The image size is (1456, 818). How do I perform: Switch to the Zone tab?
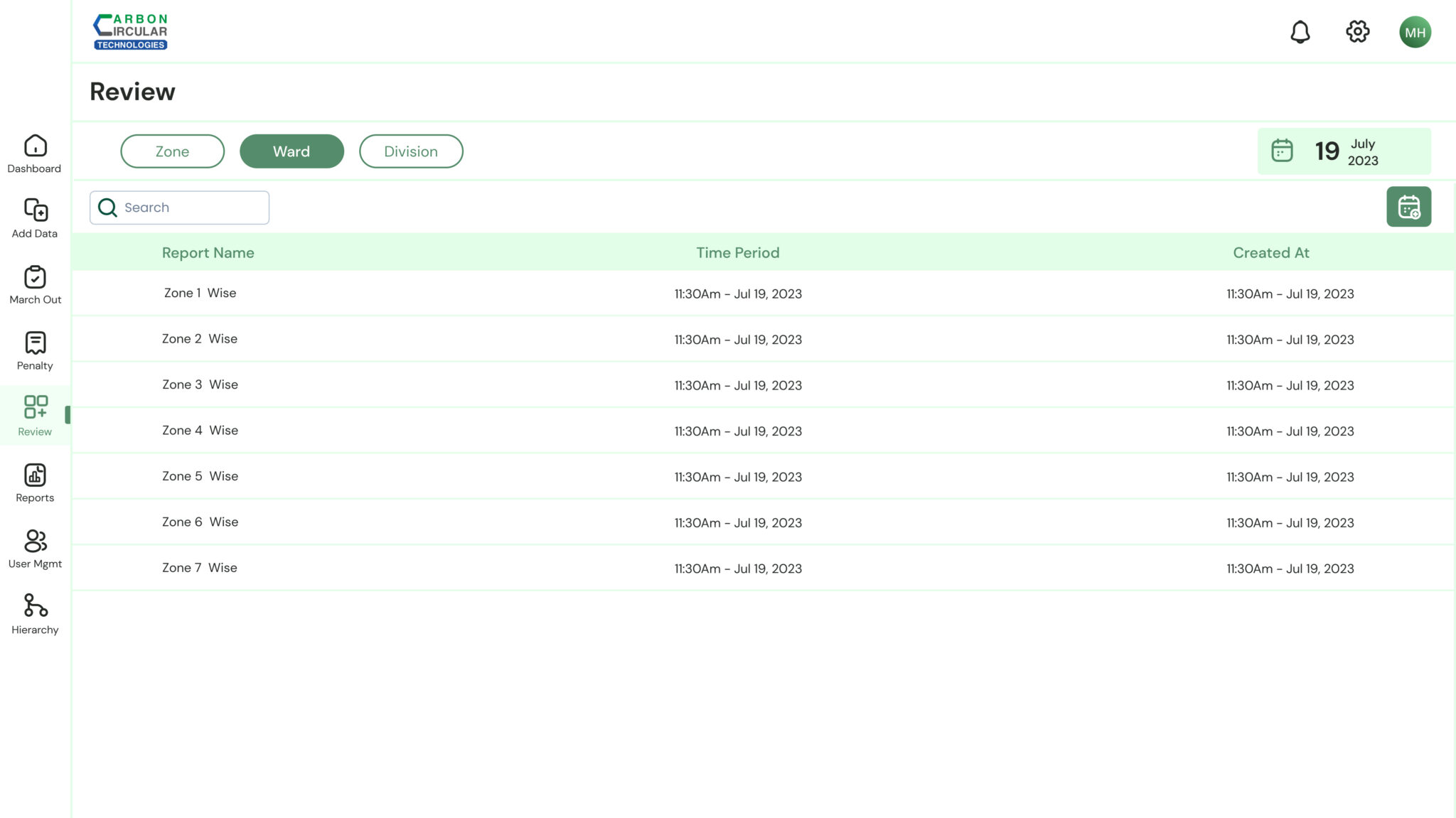[172, 151]
